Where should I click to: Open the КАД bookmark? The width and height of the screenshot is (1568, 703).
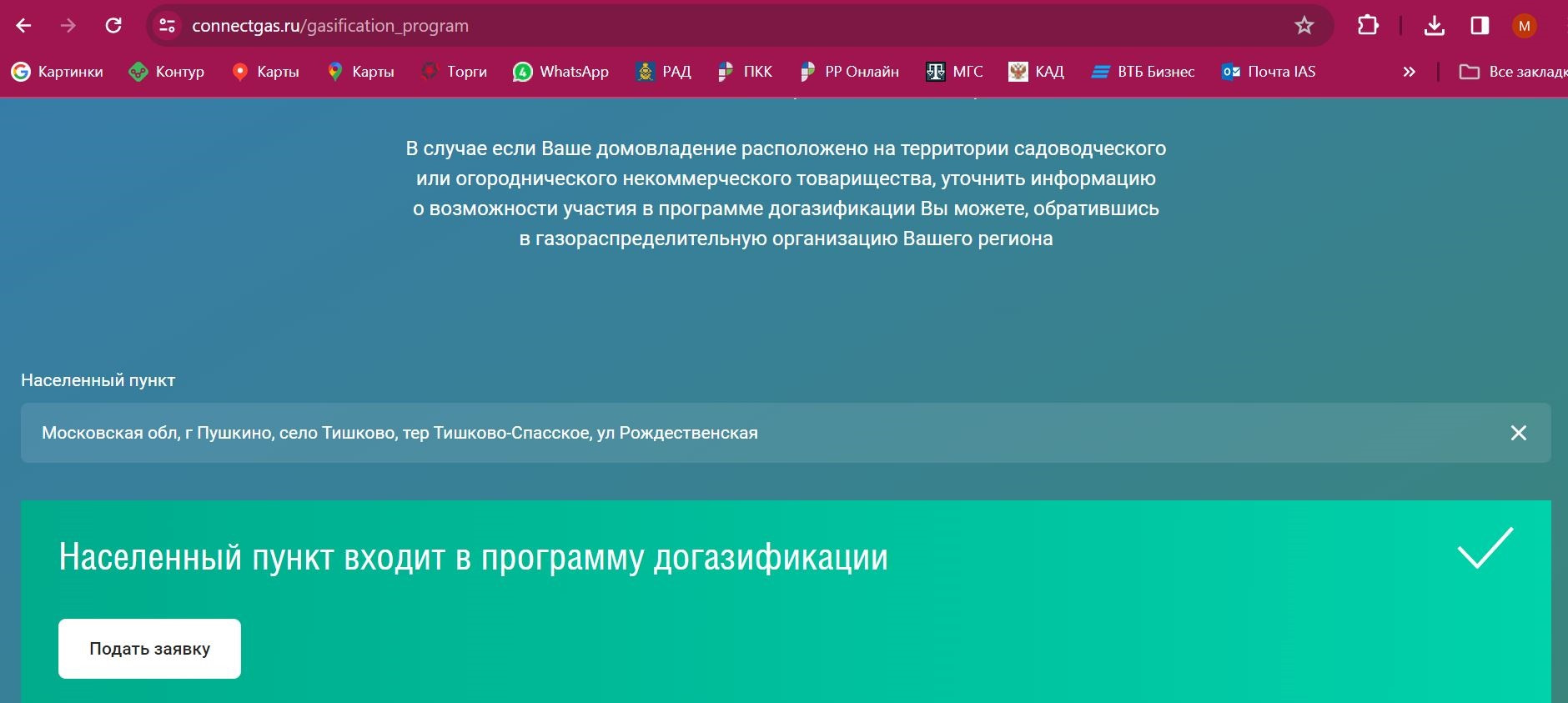[1037, 72]
